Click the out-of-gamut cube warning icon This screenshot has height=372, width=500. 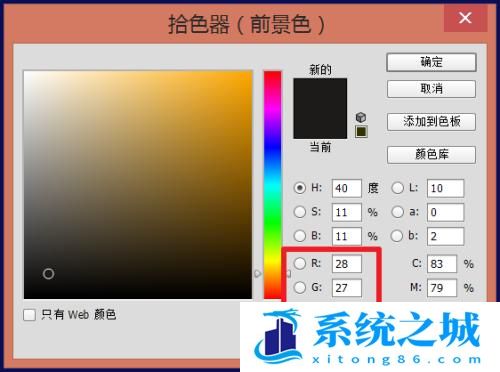pos(361,117)
